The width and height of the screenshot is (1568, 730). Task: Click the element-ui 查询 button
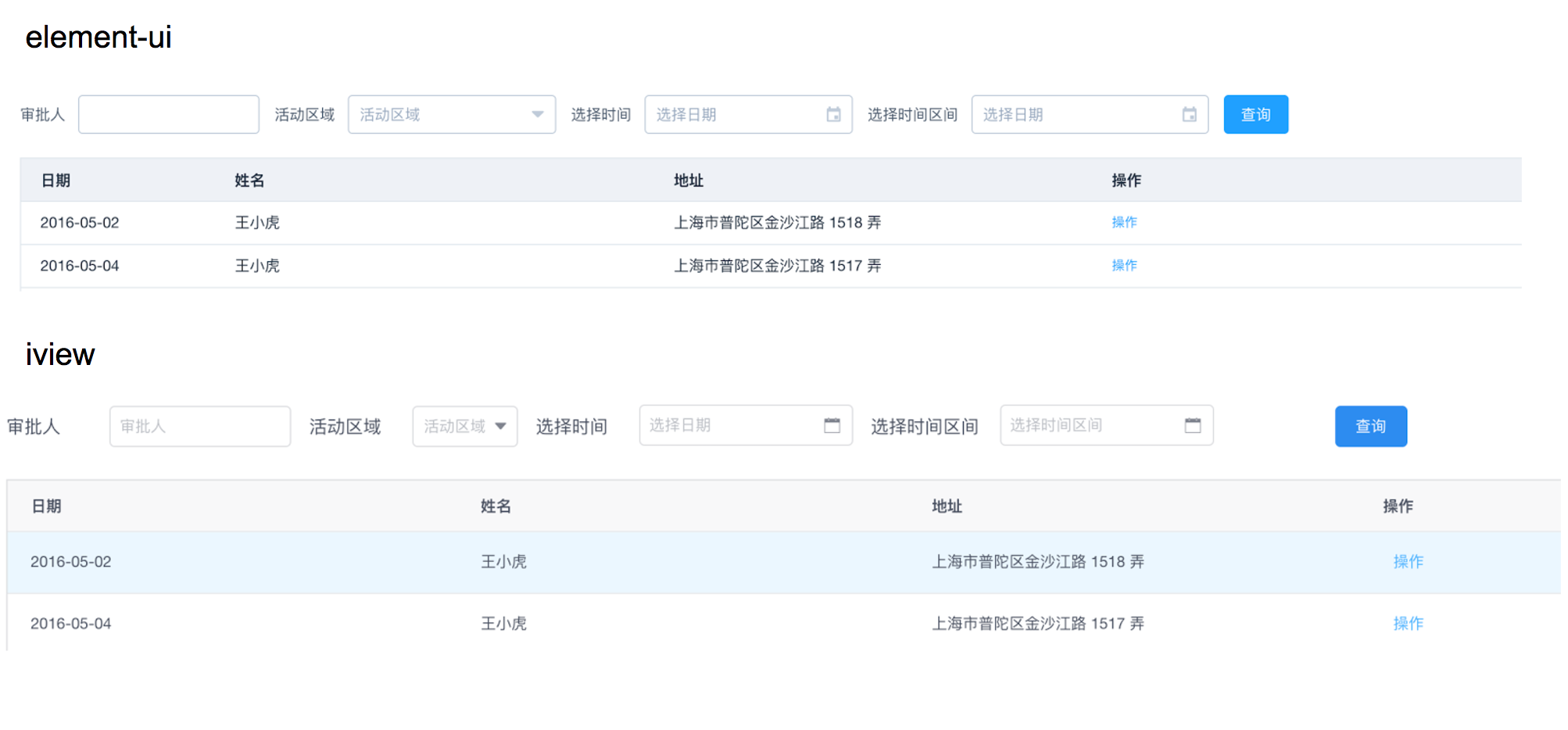(1255, 115)
